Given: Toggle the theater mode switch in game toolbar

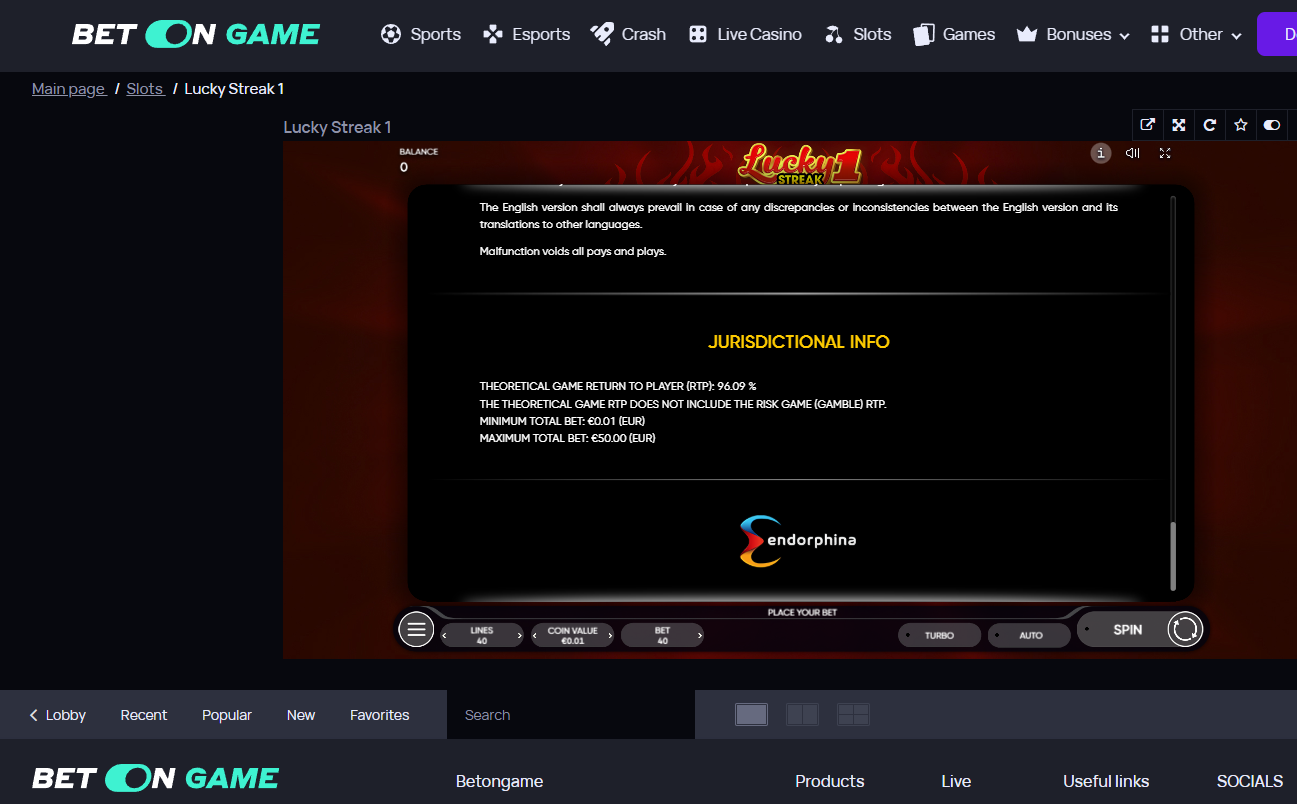Looking at the screenshot, I should pos(1272,125).
